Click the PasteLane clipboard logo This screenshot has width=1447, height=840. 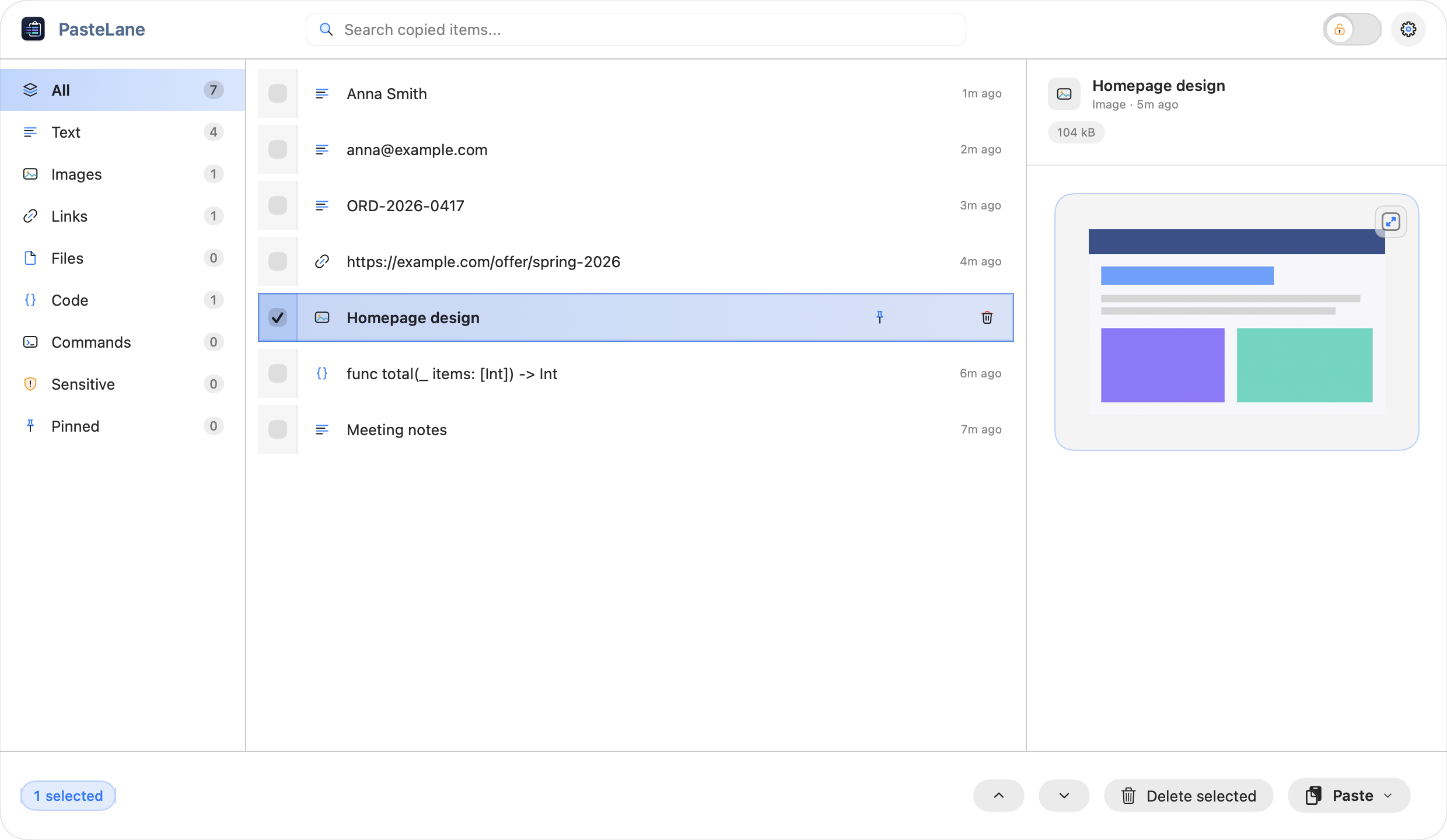(x=33, y=29)
